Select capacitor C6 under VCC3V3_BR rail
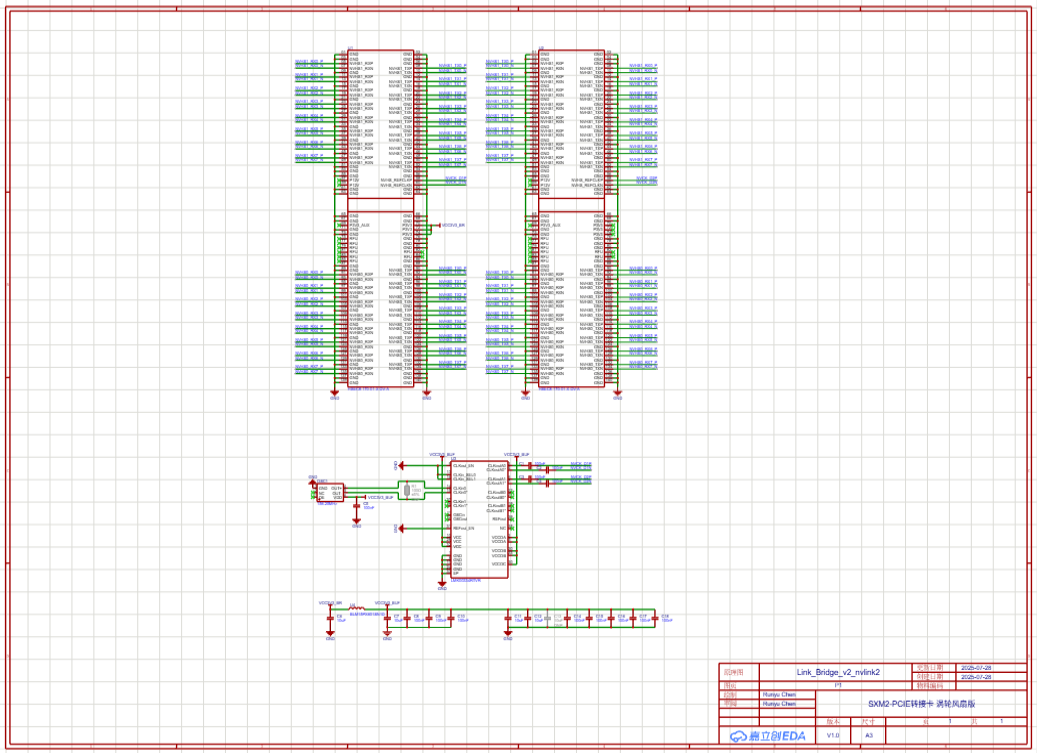The image size is (1037, 753). point(331,619)
